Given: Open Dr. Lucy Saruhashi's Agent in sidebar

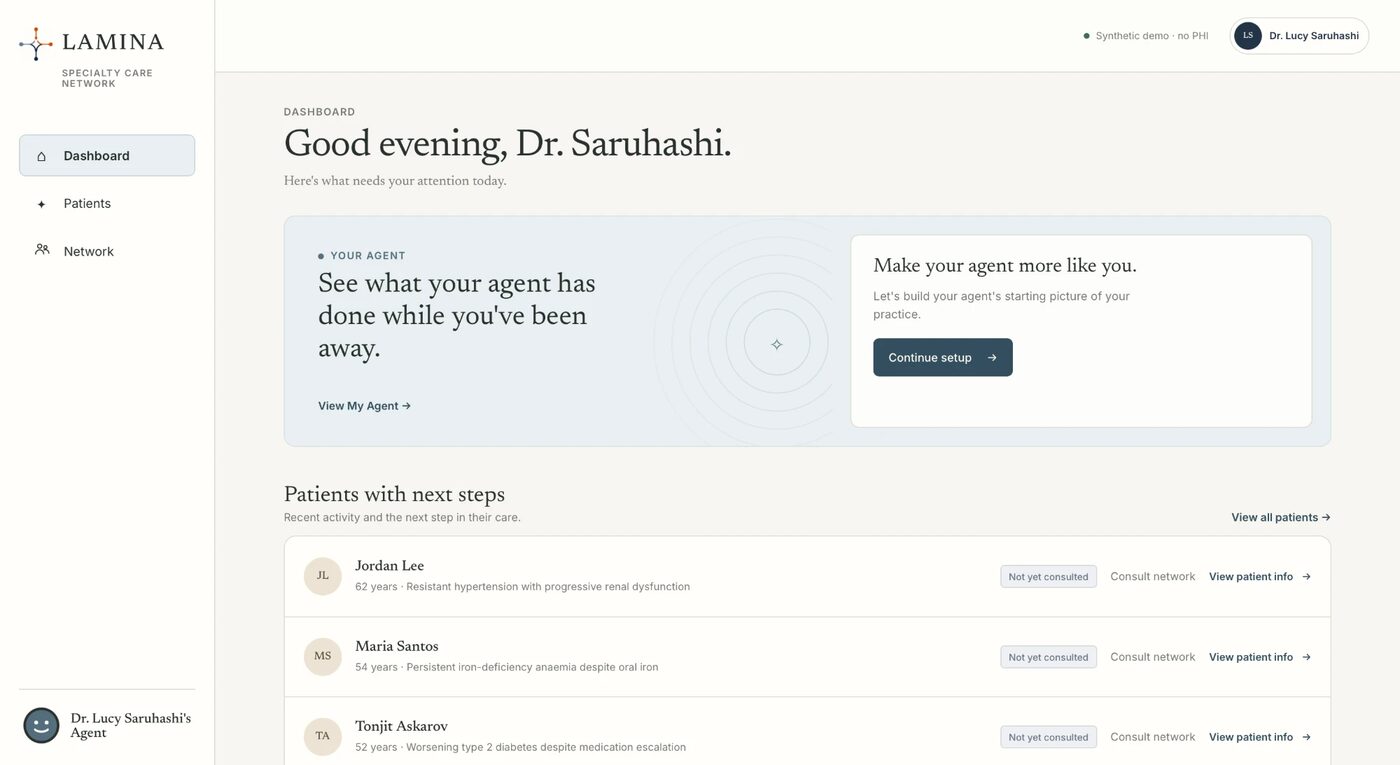Looking at the screenshot, I should click(107, 726).
